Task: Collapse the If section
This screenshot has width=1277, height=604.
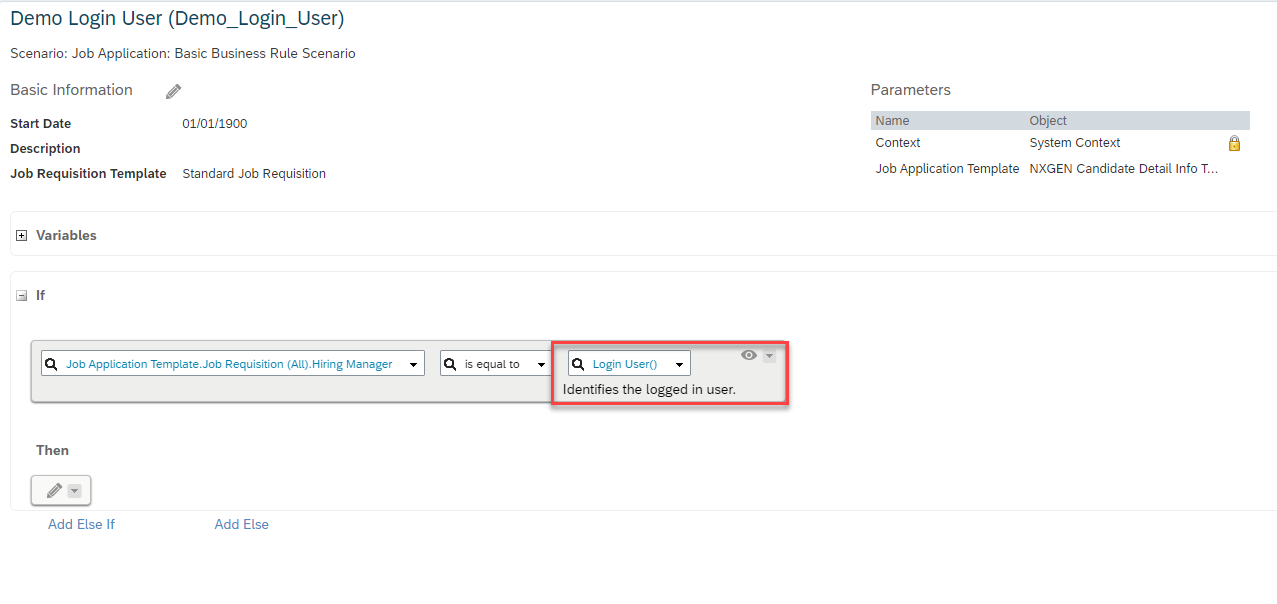Action: click(x=21, y=296)
